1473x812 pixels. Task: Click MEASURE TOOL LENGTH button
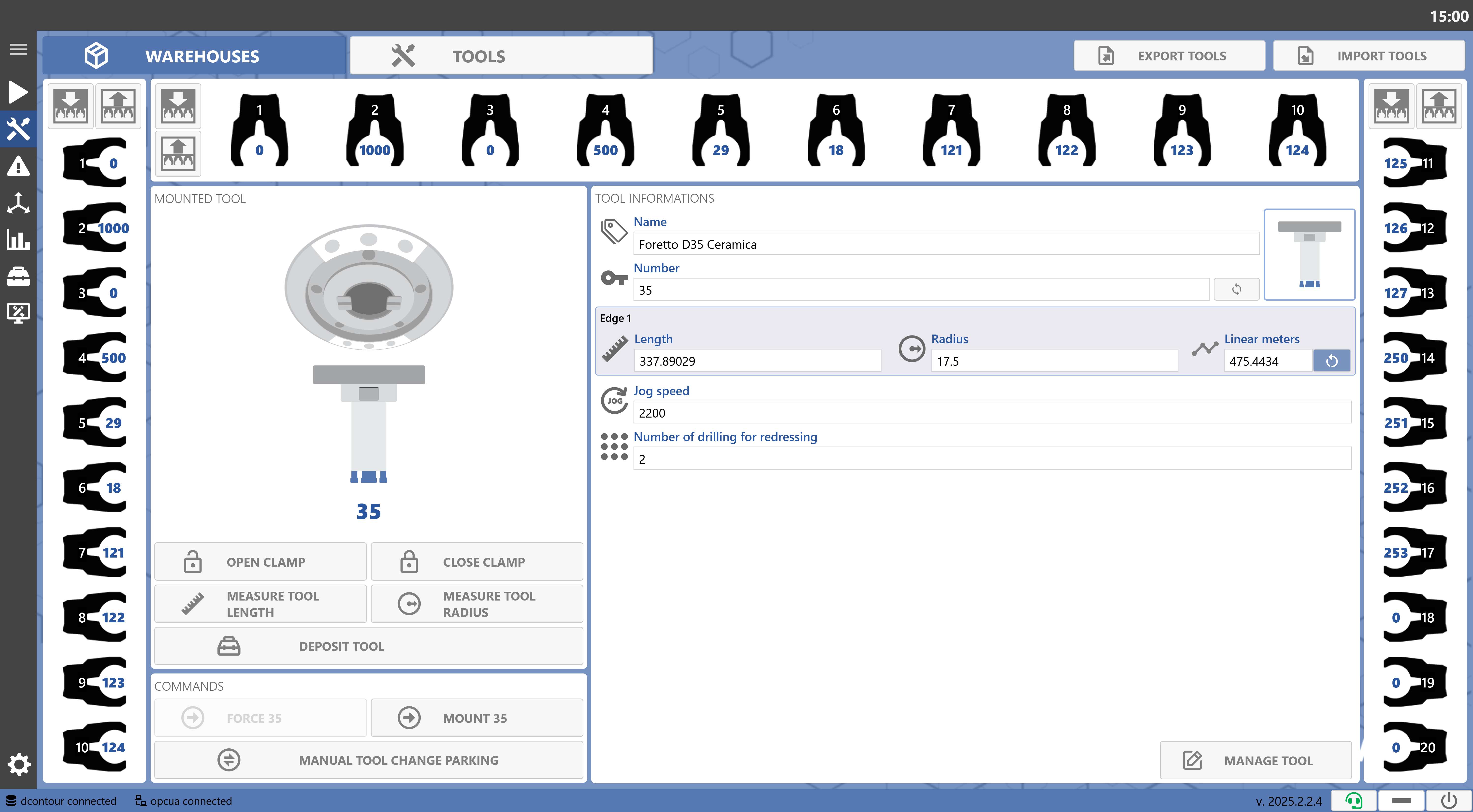pyautogui.click(x=260, y=603)
